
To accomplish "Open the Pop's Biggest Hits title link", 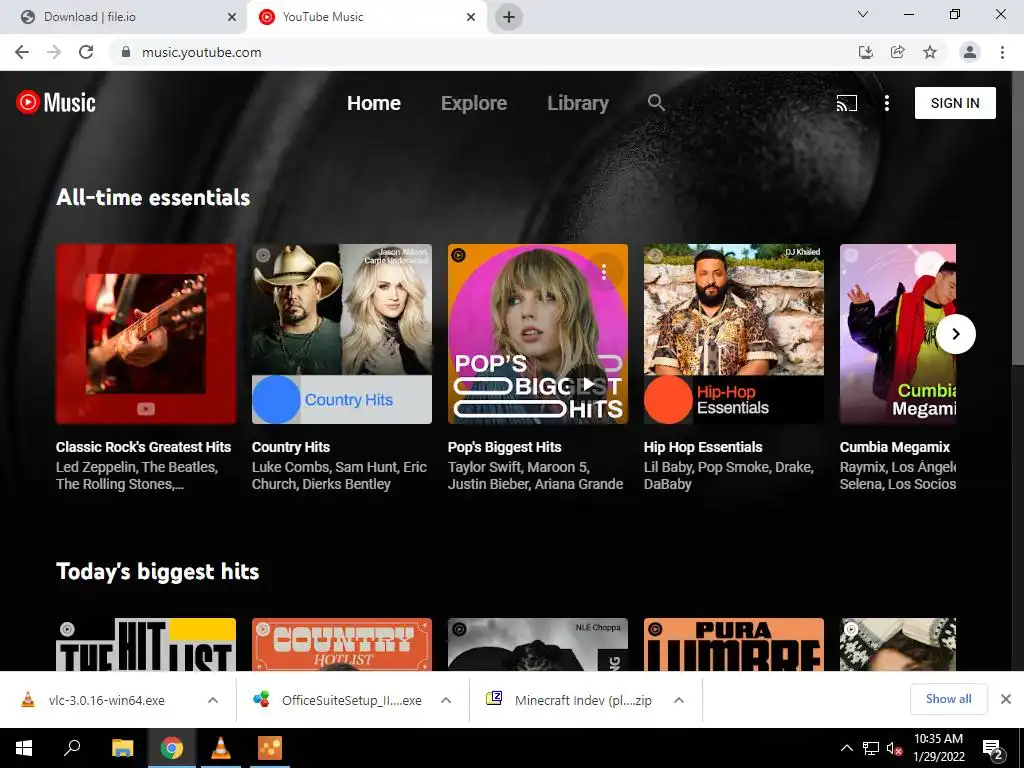I will (504, 447).
